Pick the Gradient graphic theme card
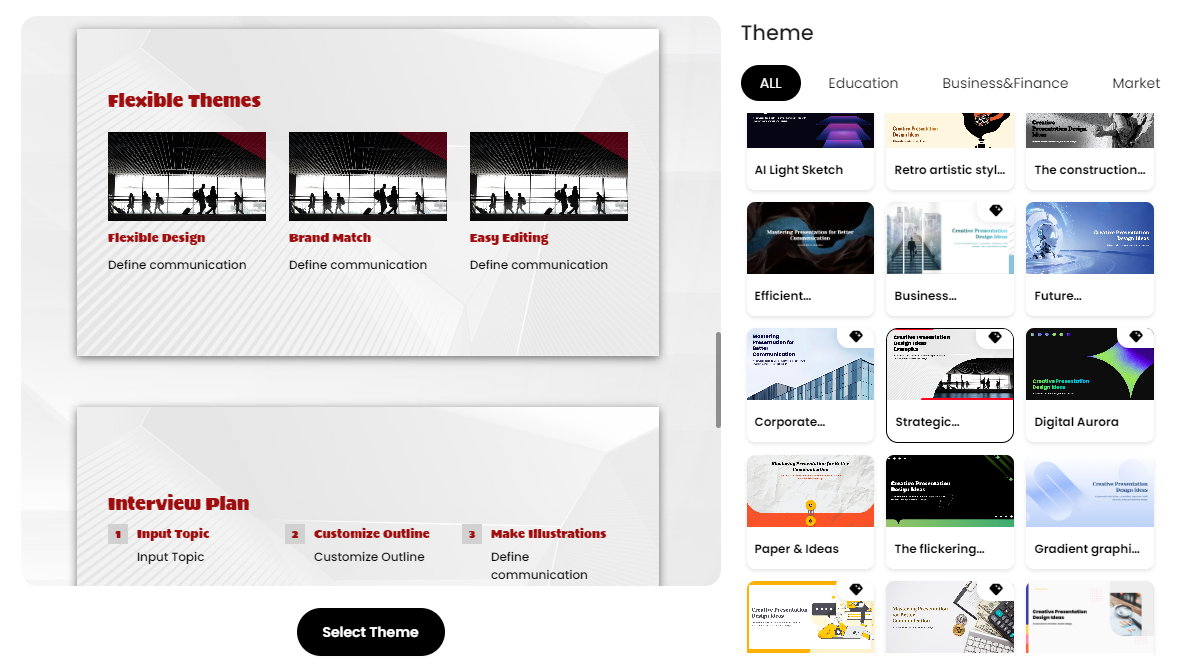Screen dimensions: 1189x671 (1090, 512)
